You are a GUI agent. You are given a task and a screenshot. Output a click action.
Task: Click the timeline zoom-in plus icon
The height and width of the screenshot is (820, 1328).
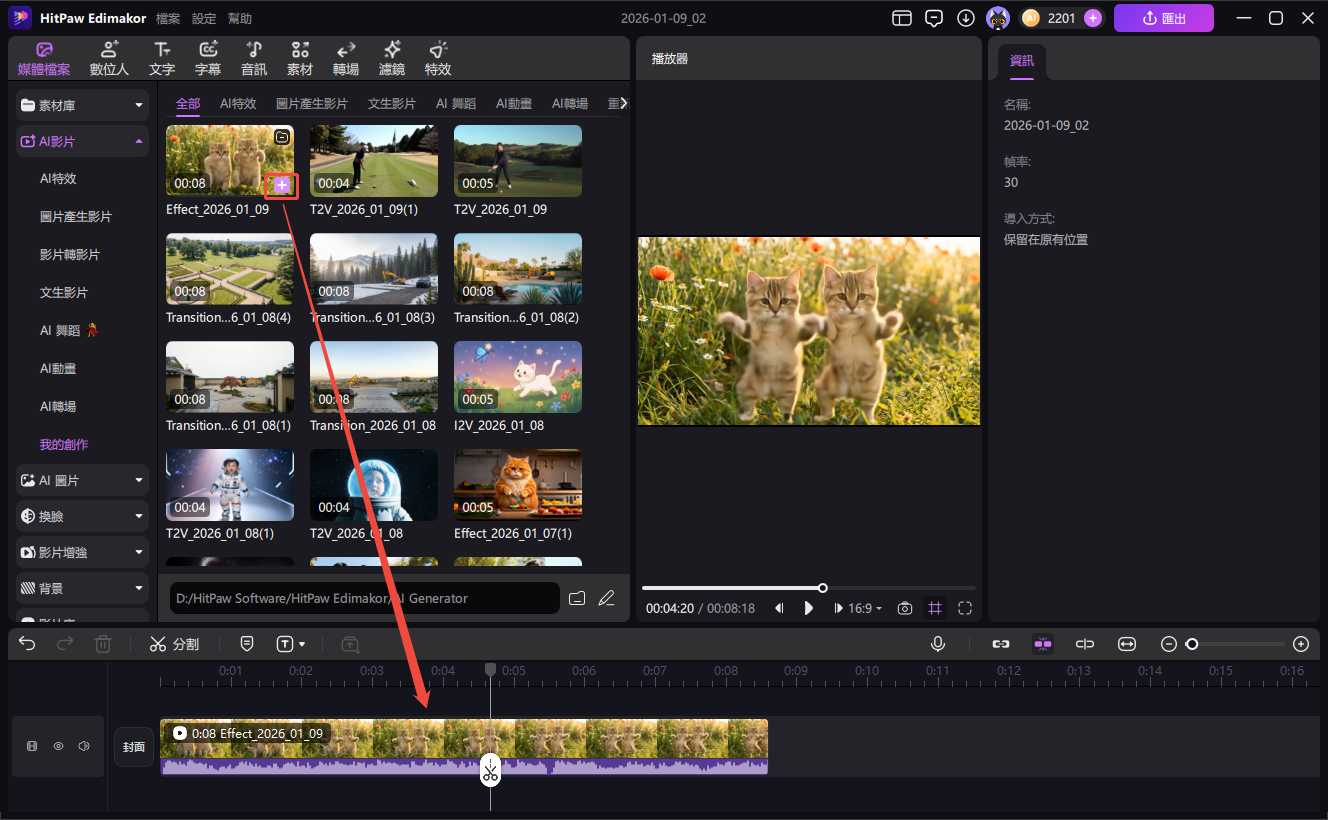pyautogui.click(x=1301, y=644)
